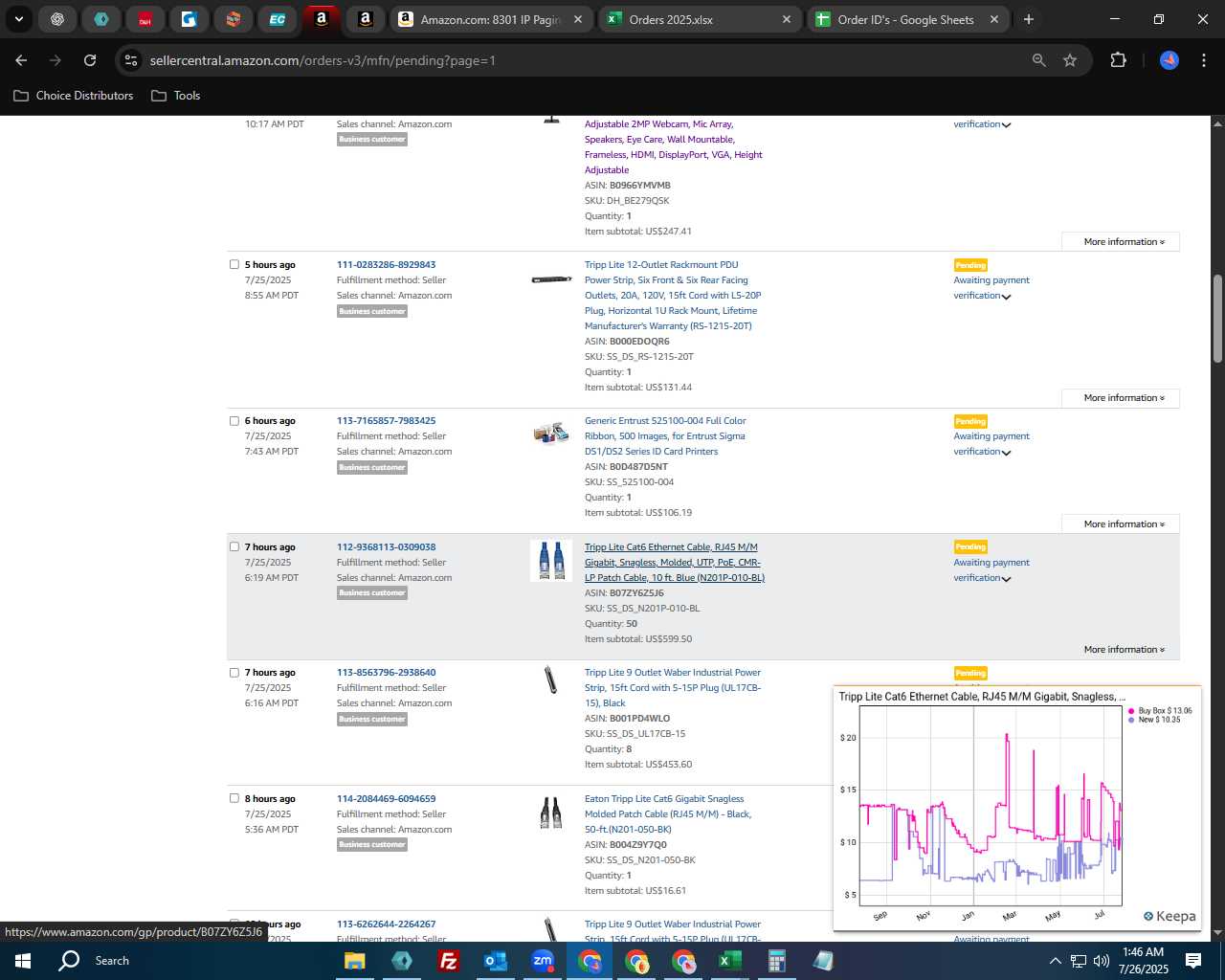Image resolution: width=1225 pixels, height=980 pixels.
Task: Open Tripp Lite 9 Outlet Waber product link
Action: tap(673, 687)
